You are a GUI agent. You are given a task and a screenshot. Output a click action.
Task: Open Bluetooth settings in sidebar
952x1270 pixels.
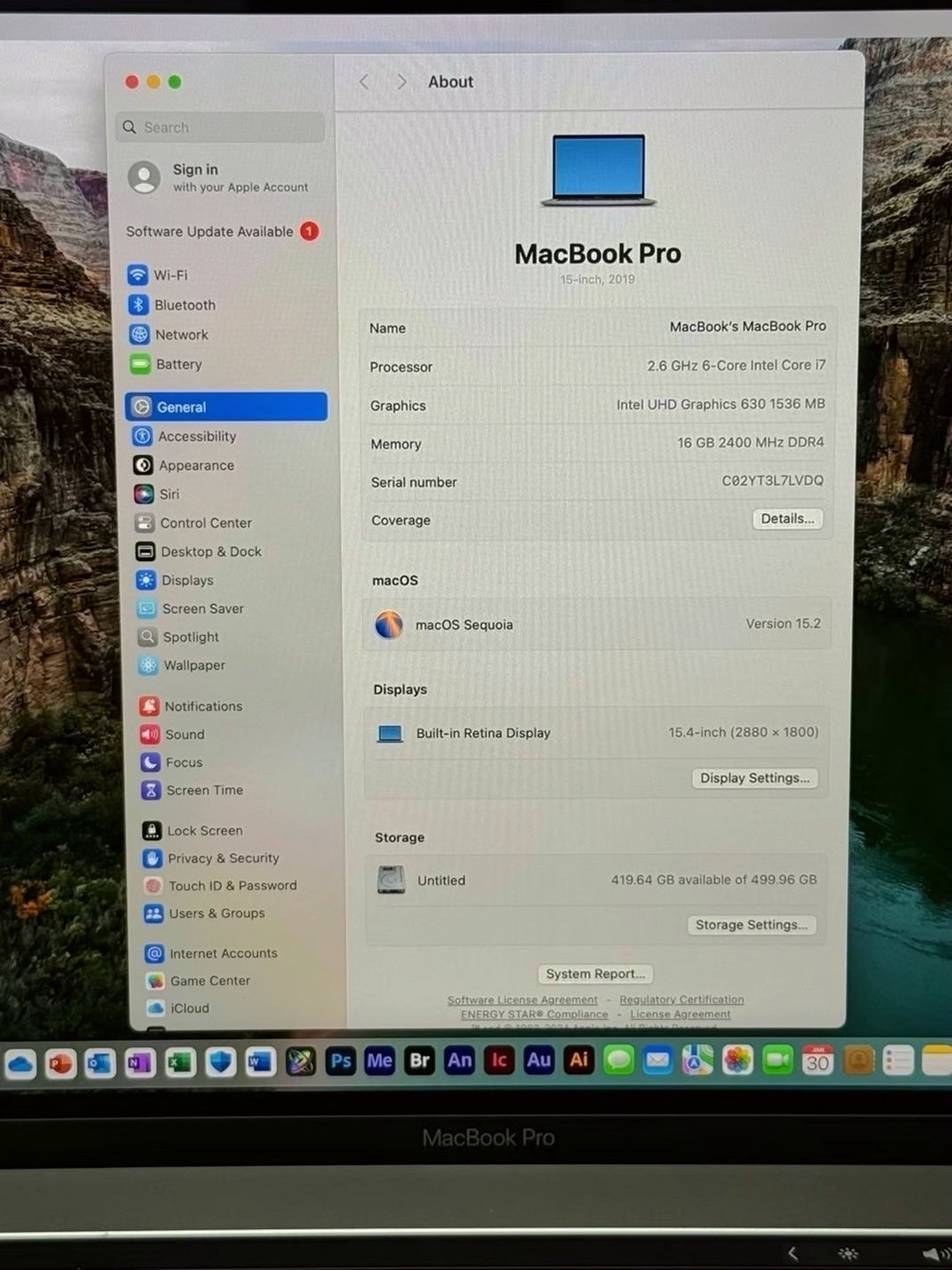click(x=172, y=305)
